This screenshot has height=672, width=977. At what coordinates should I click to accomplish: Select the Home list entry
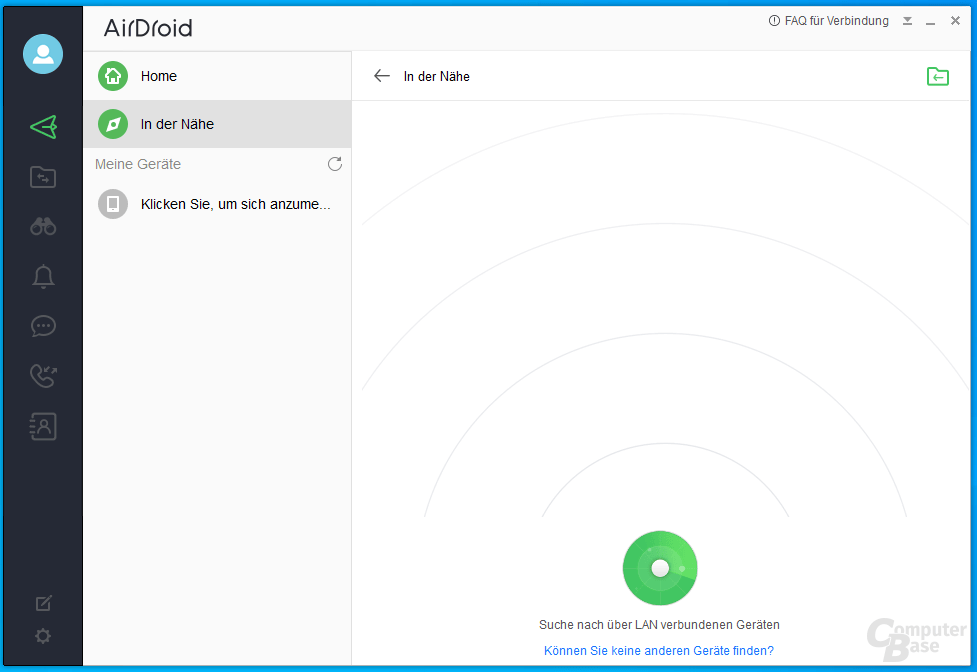(x=217, y=76)
